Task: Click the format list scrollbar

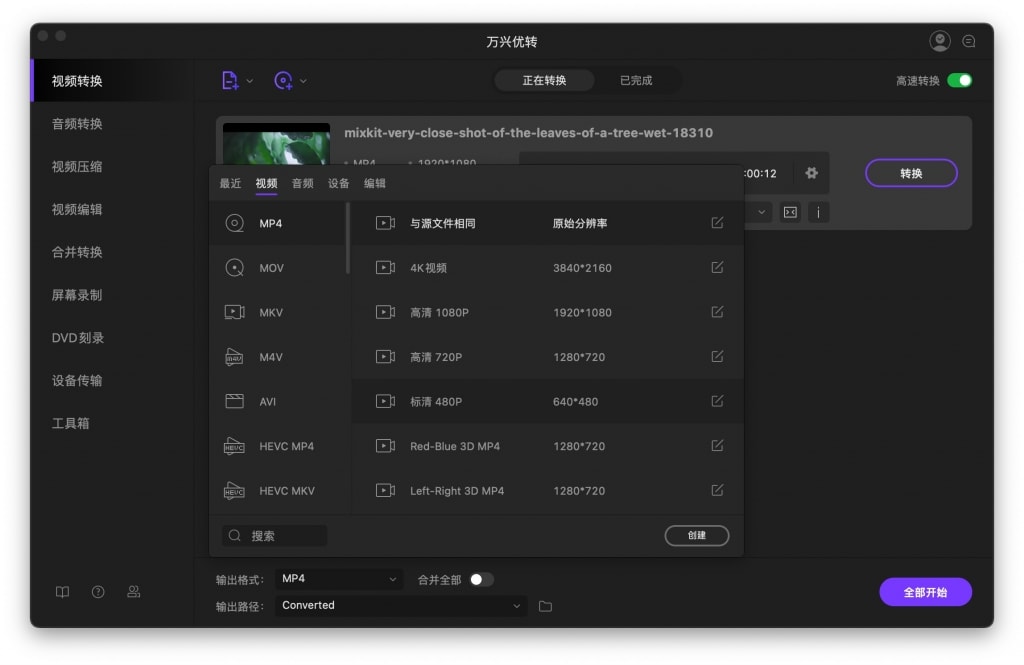Action: click(347, 238)
